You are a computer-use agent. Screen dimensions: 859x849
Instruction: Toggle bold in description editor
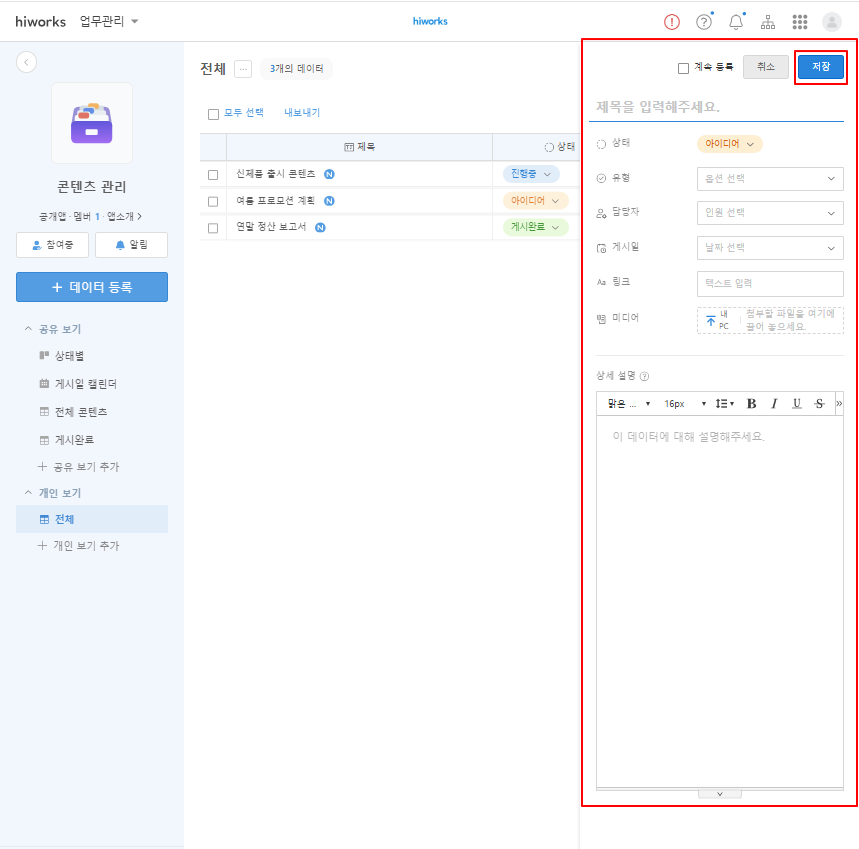coord(752,404)
